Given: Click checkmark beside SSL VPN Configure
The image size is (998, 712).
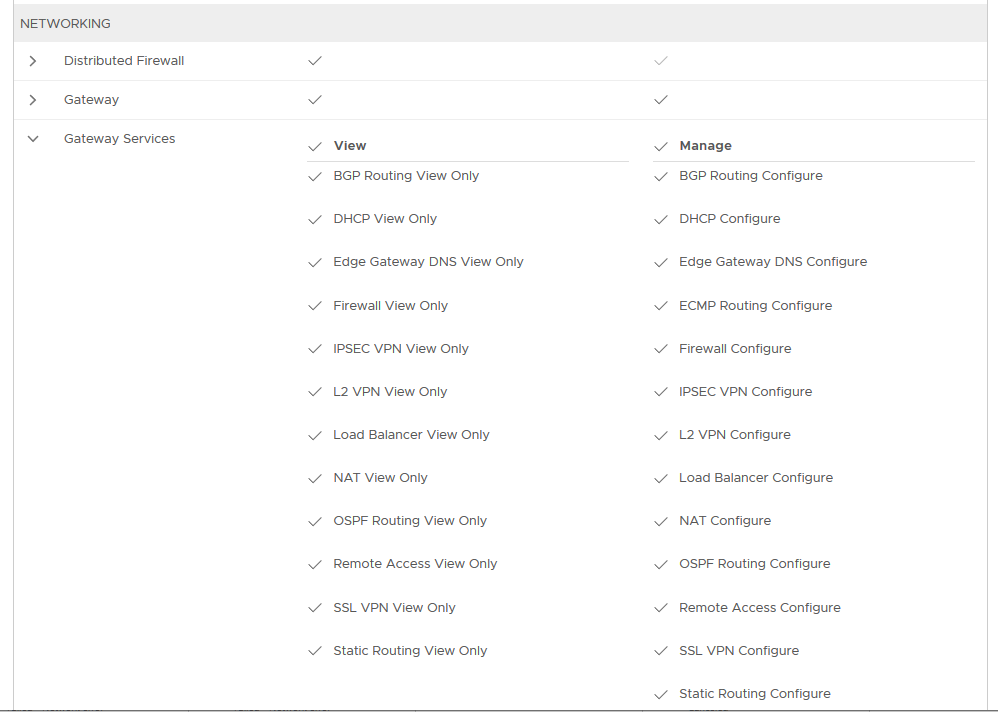Looking at the screenshot, I should click(660, 651).
